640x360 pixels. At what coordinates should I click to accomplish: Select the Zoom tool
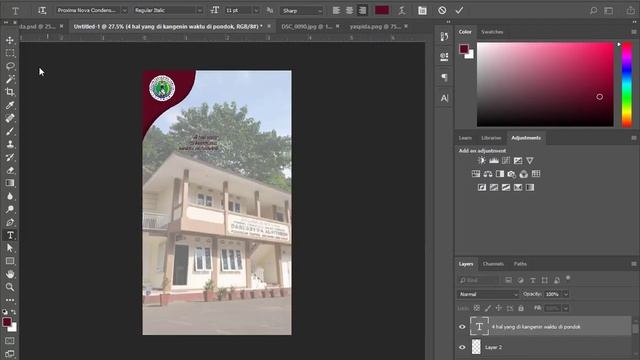coord(10,287)
